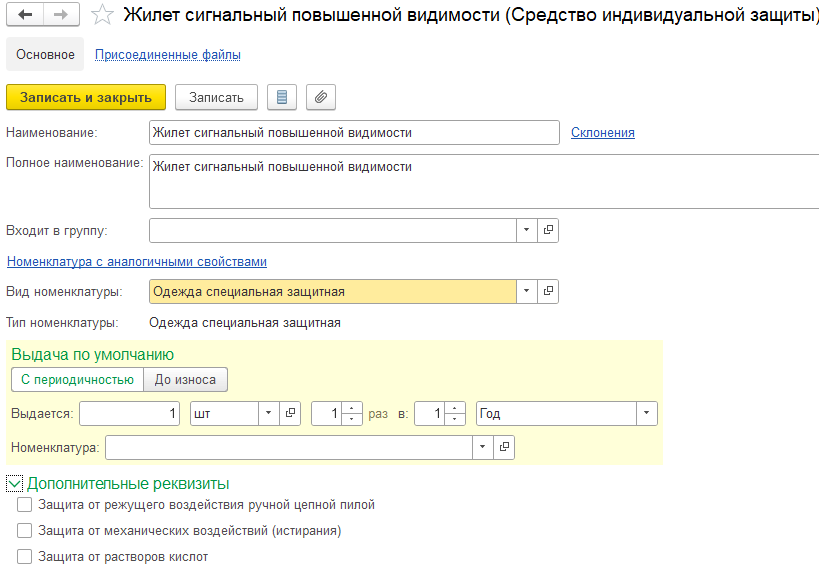Open the 'Год' period dropdown
This screenshot has width=819, height=564.
pyautogui.click(x=646, y=413)
